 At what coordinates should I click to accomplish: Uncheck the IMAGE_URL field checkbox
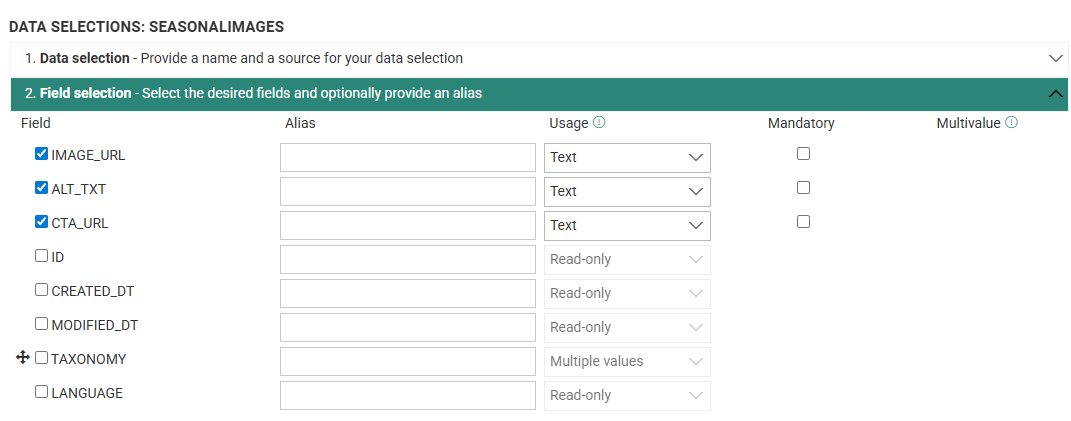(42, 154)
